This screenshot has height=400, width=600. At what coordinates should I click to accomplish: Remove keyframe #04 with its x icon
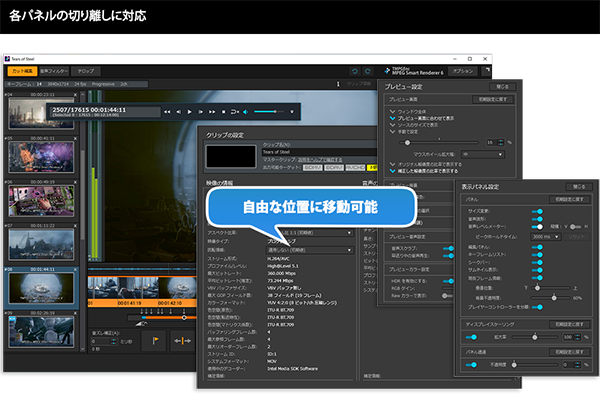click(75, 95)
